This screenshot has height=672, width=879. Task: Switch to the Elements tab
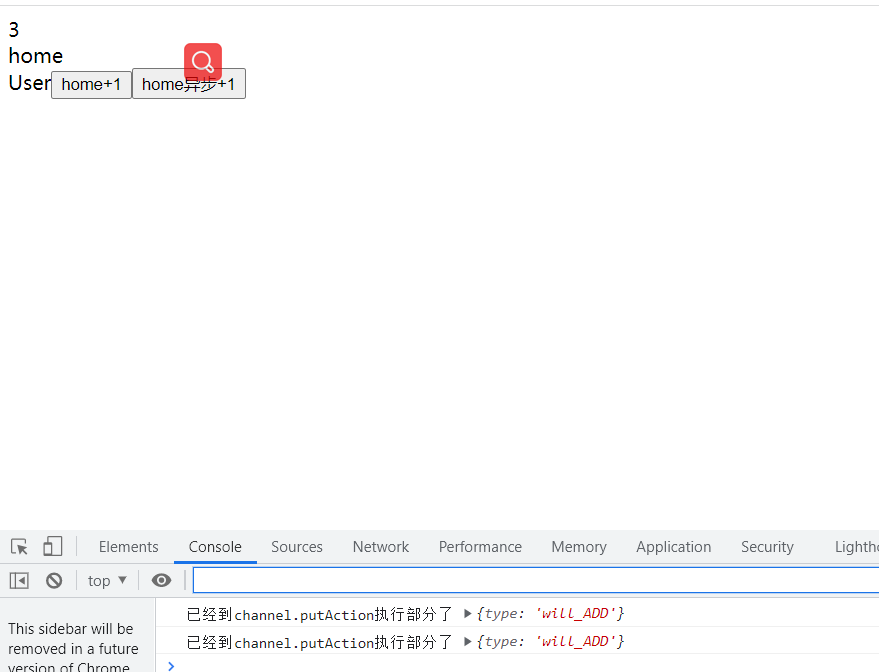click(x=128, y=546)
